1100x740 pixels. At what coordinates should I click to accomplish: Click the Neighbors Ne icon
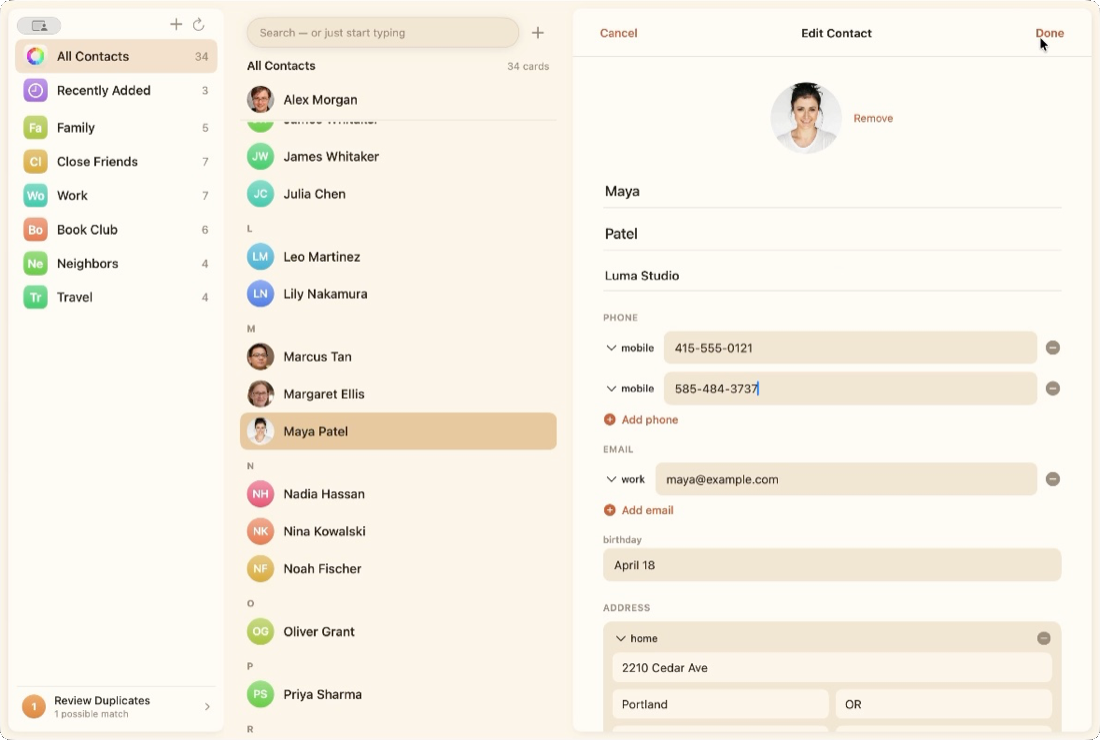tap(35, 264)
